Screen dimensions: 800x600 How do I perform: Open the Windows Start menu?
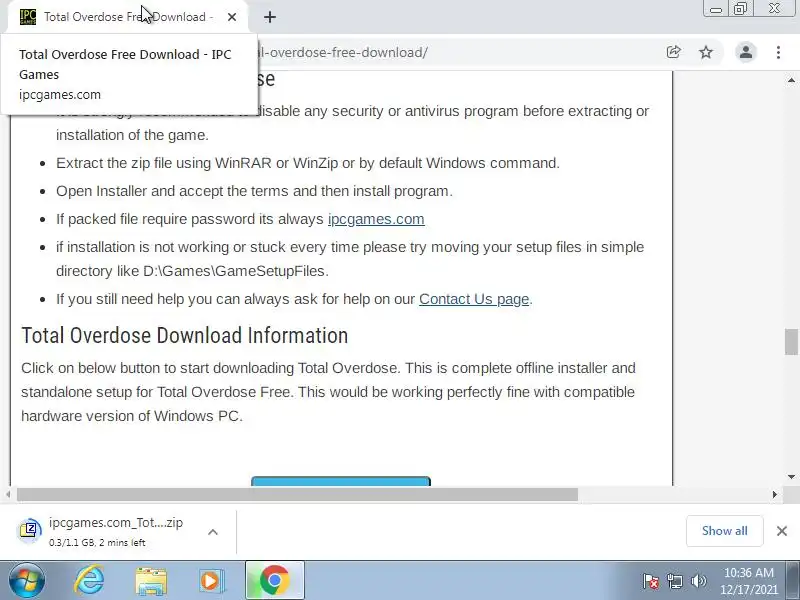tap(26, 581)
